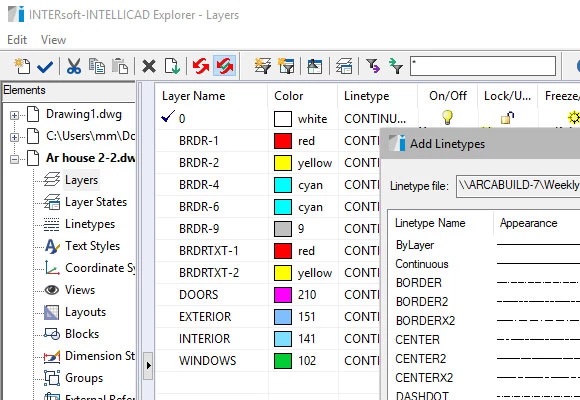
Task: Click gray color swatch of BRDR-9
Action: pyautogui.click(x=283, y=229)
